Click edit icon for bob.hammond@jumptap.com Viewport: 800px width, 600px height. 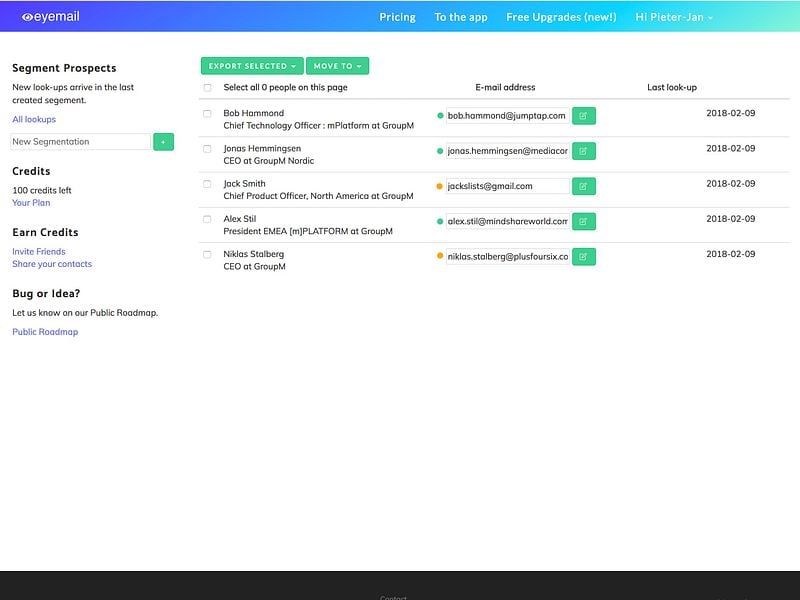(x=584, y=116)
